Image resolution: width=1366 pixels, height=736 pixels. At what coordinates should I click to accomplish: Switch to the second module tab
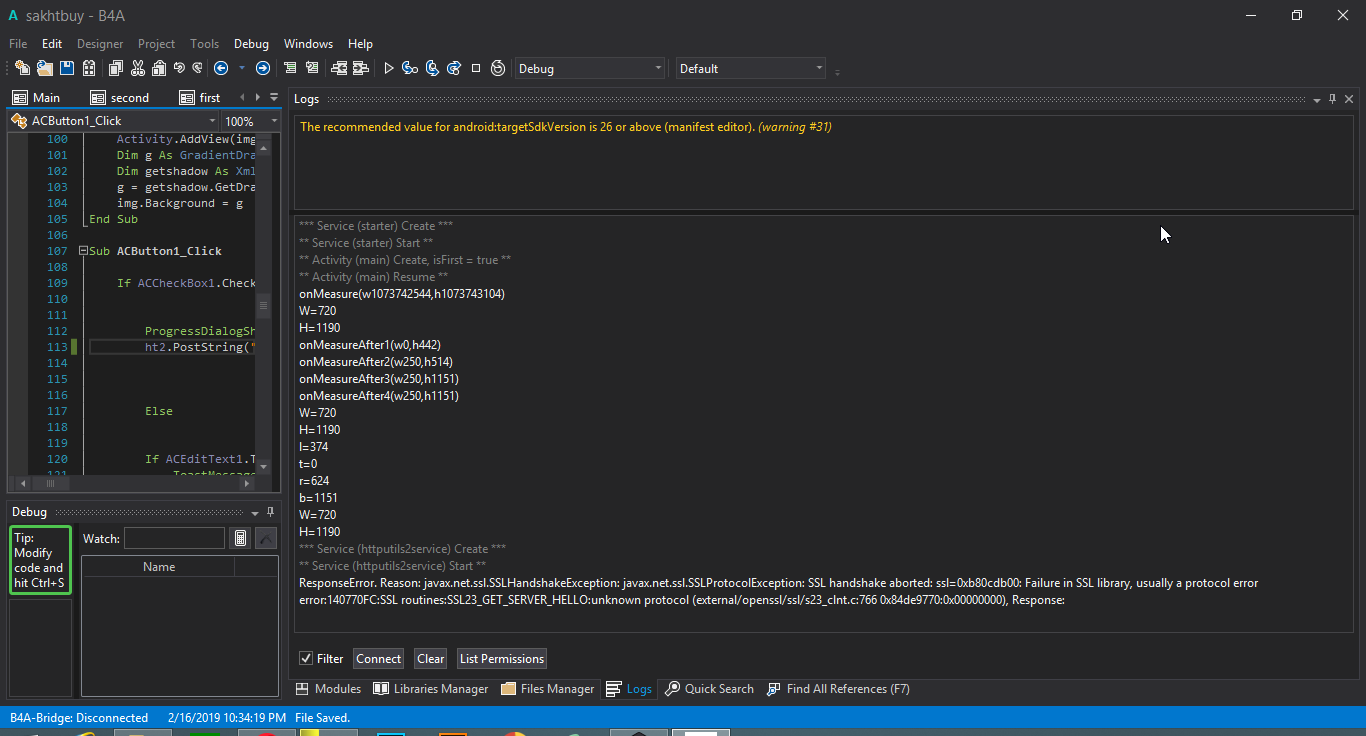120,98
